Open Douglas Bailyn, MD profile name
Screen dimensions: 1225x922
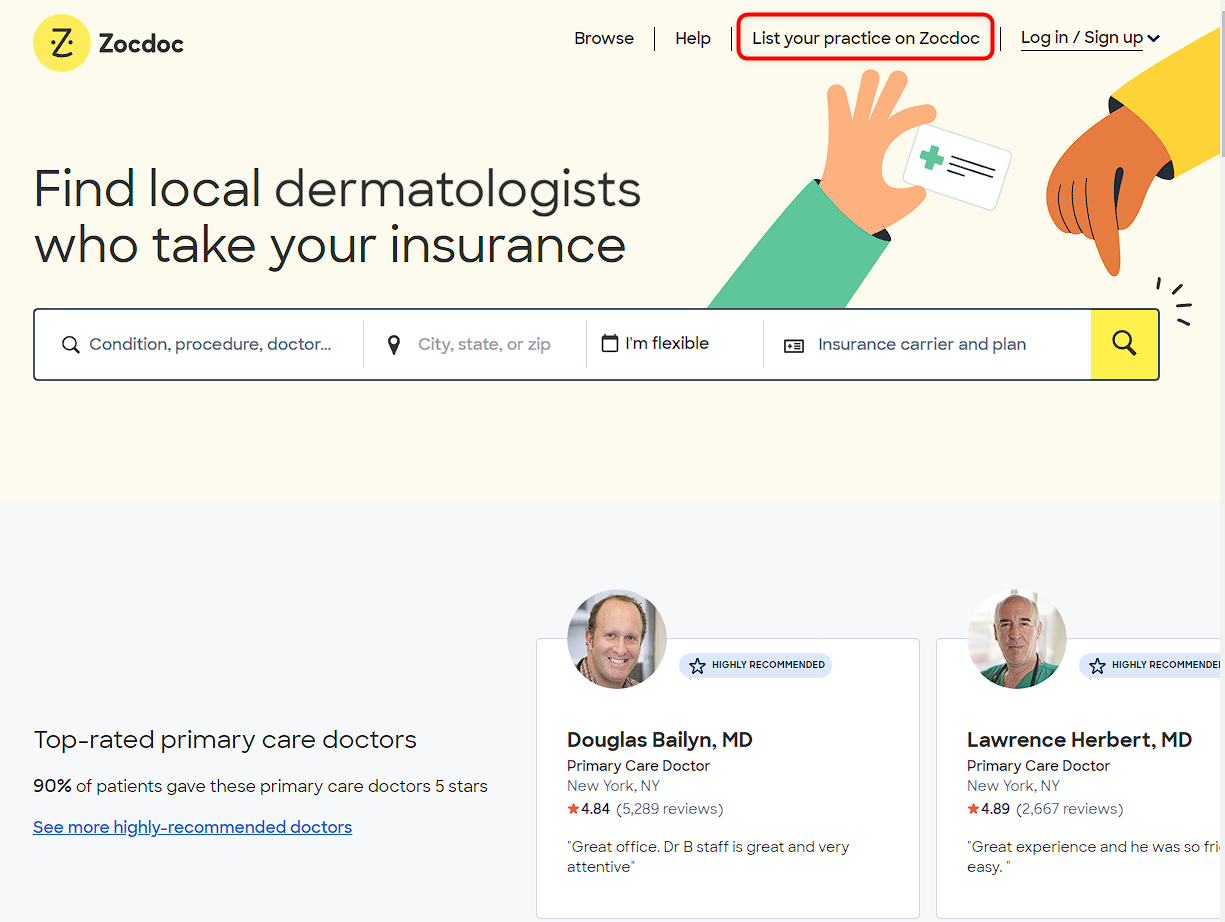pyautogui.click(x=660, y=740)
